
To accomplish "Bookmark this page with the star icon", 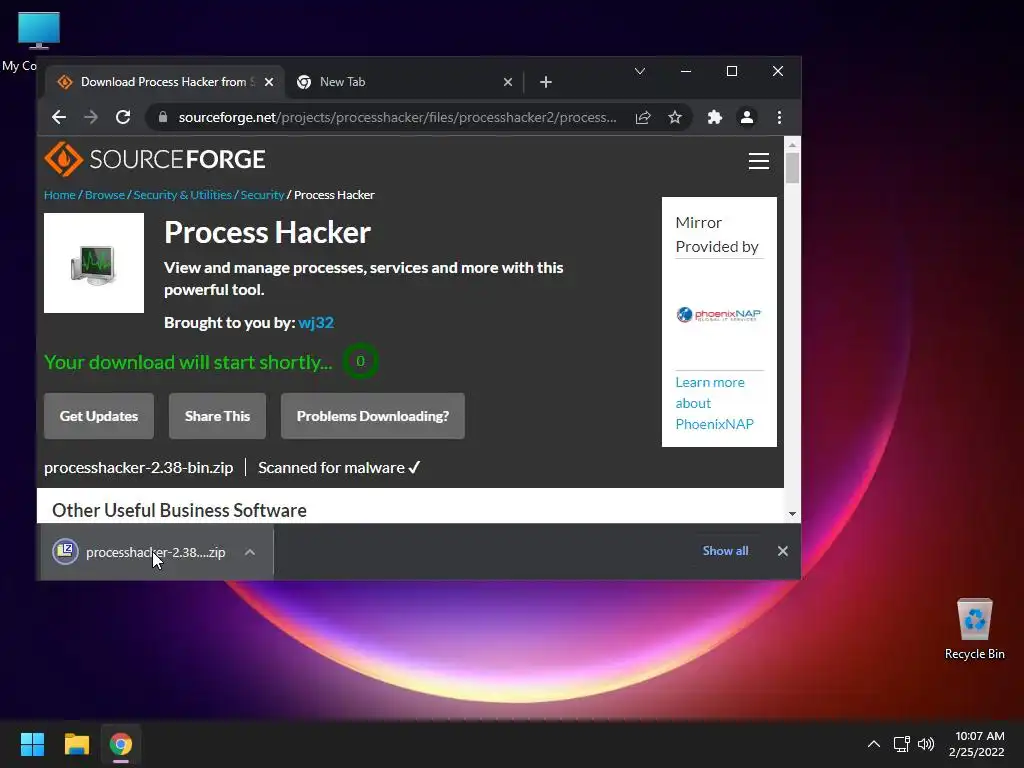I will (x=675, y=118).
